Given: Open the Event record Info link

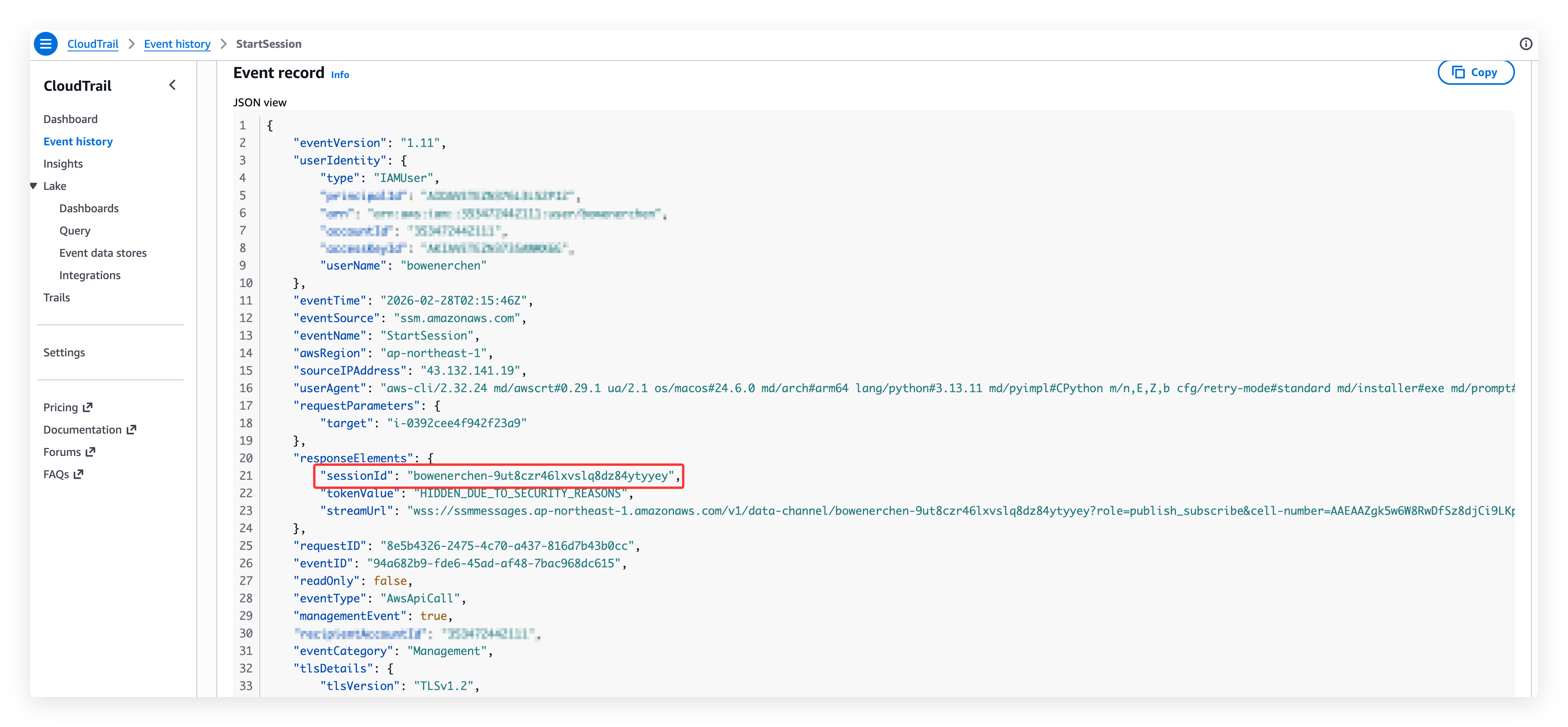Looking at the screenshot, I should pyautogui.click(x=340, y=75).
